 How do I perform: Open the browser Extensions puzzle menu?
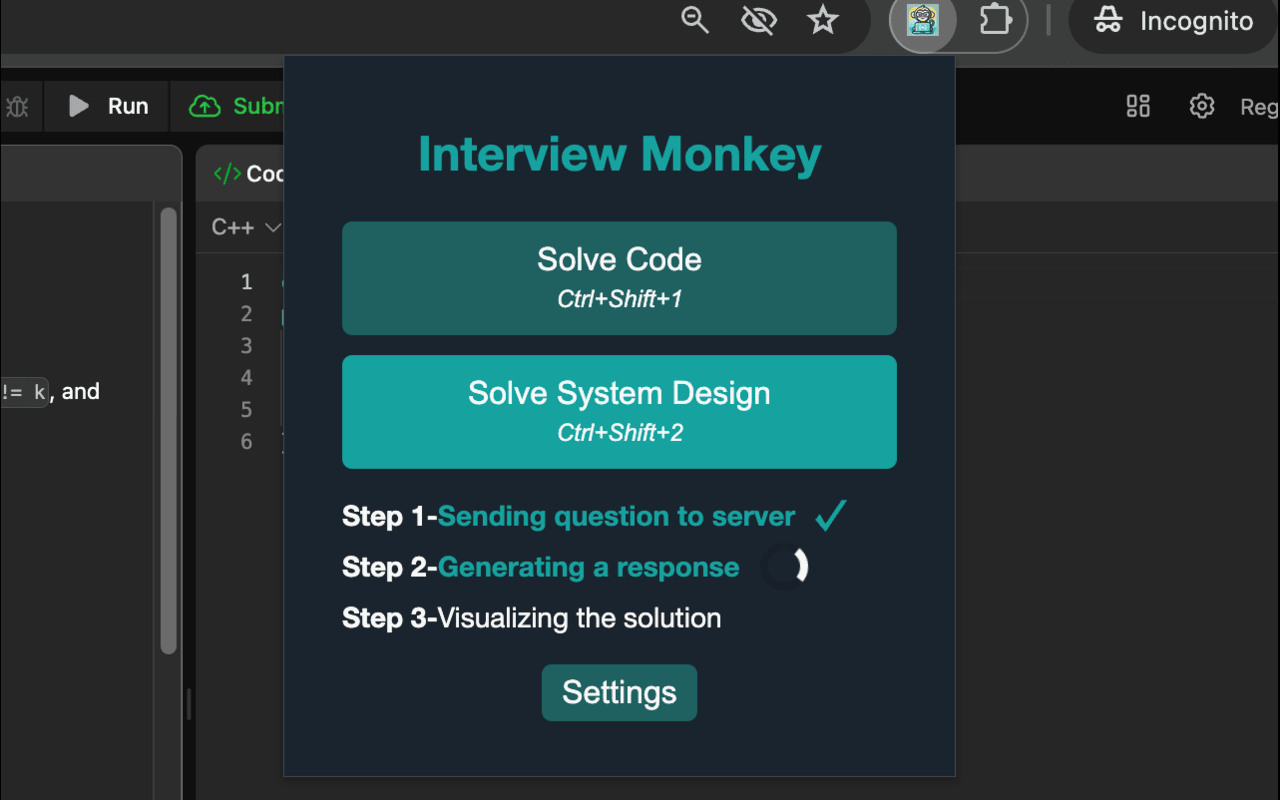[995, 21]
